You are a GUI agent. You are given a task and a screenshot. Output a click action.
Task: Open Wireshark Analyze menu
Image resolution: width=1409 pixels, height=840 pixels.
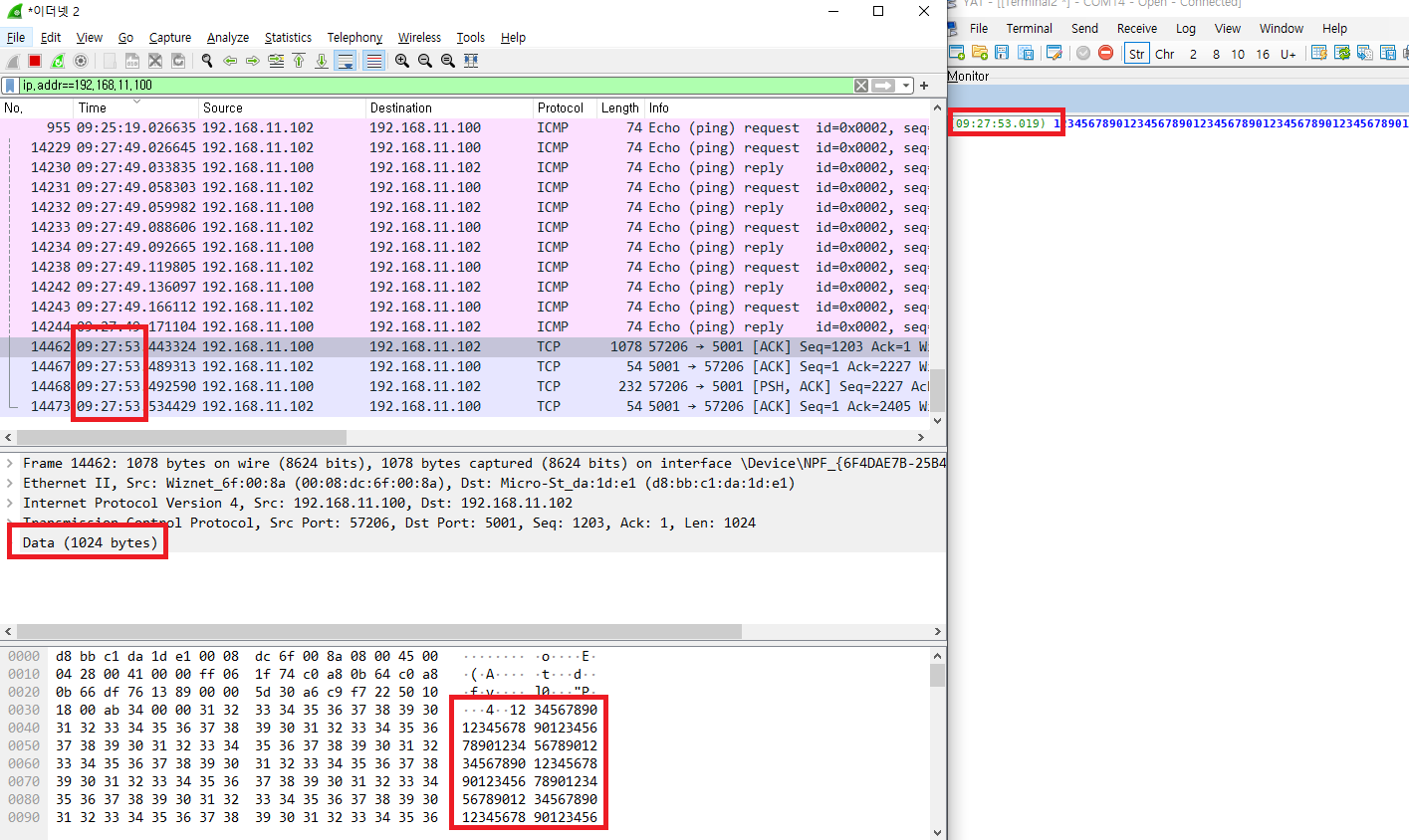[x=228, y=38]
